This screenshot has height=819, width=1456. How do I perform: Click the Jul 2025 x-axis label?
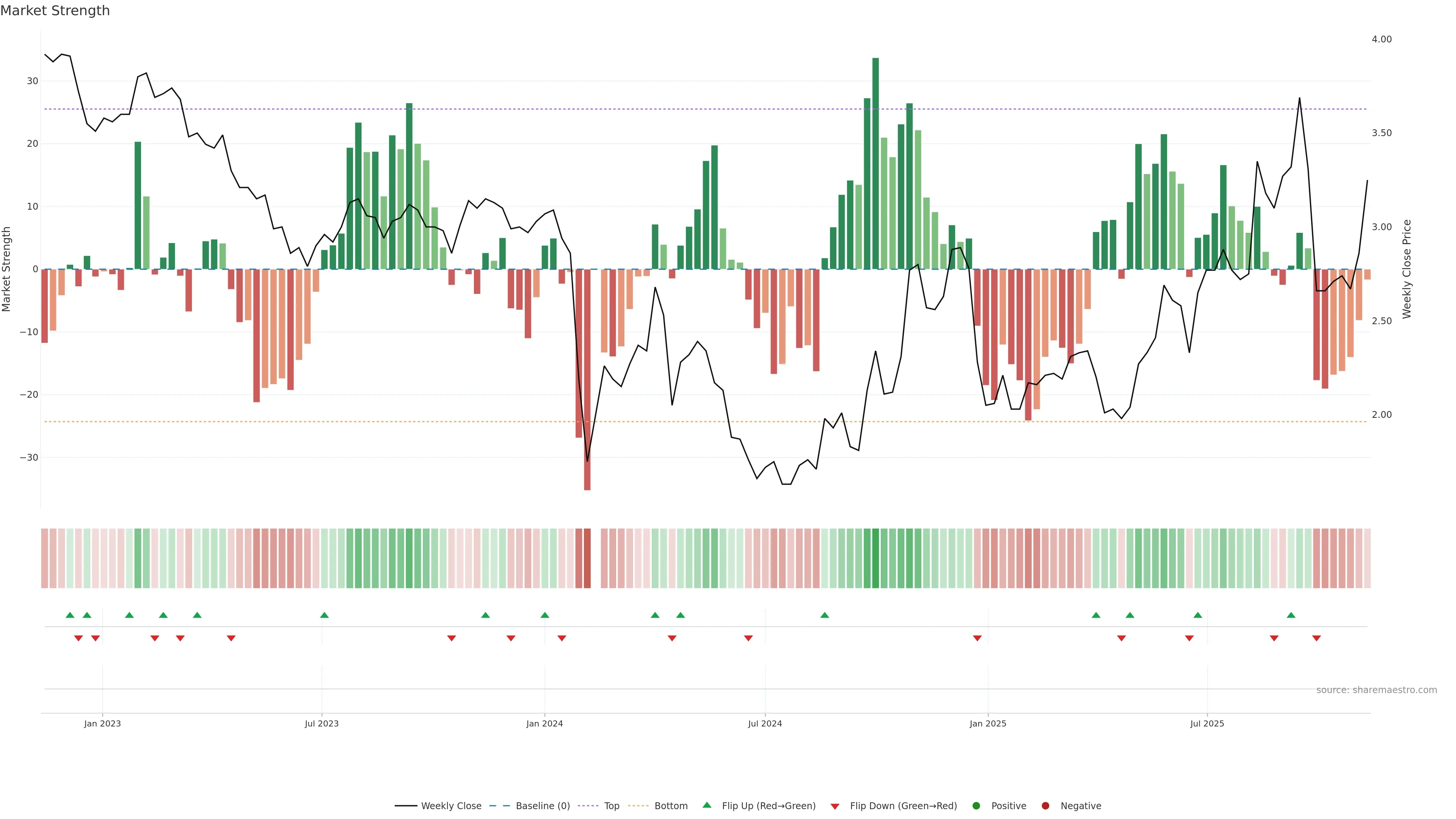[x=1207, y=723]
